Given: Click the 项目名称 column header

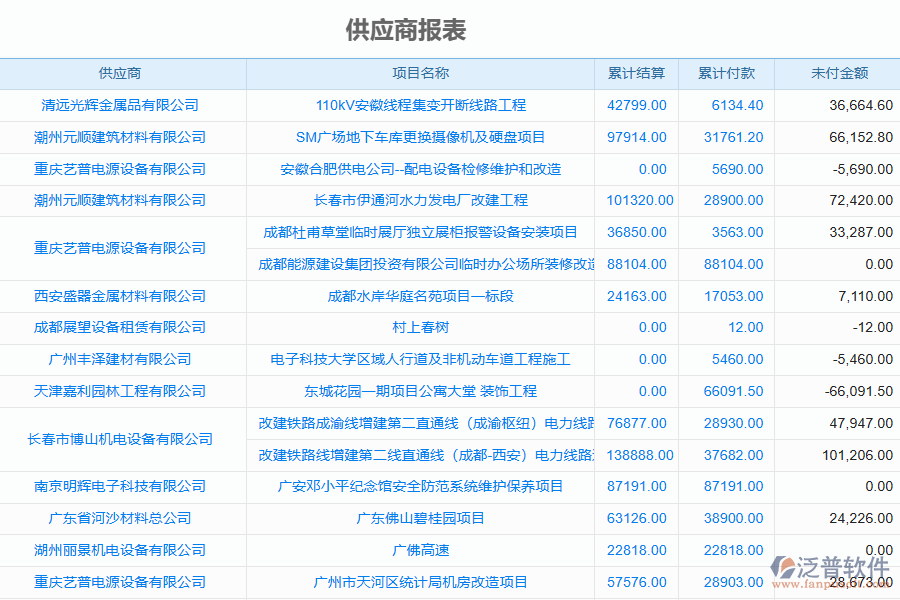Looking at the screenshot, I should coord(420,73).
